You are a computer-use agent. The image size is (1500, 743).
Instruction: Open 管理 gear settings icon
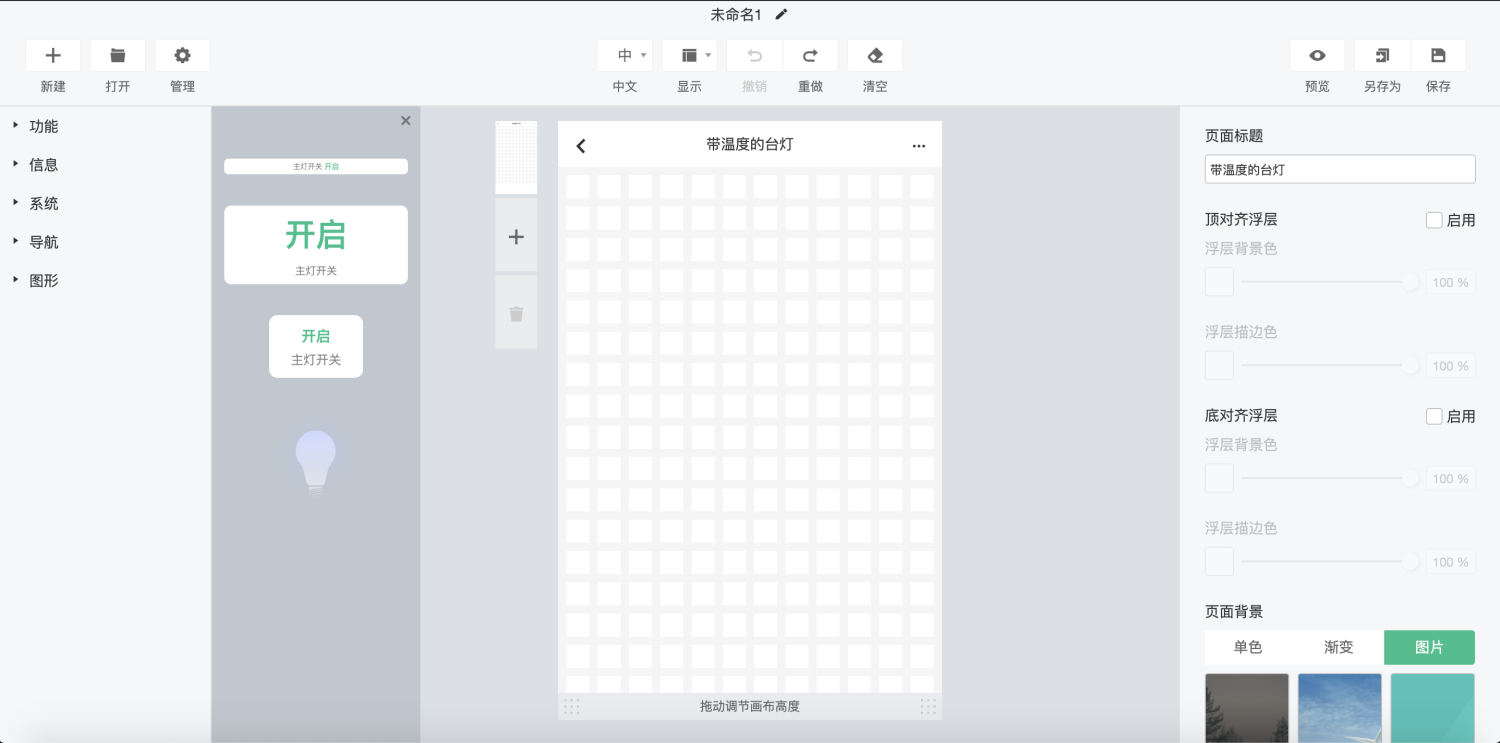pyautogui.click(x=182, y=55)
